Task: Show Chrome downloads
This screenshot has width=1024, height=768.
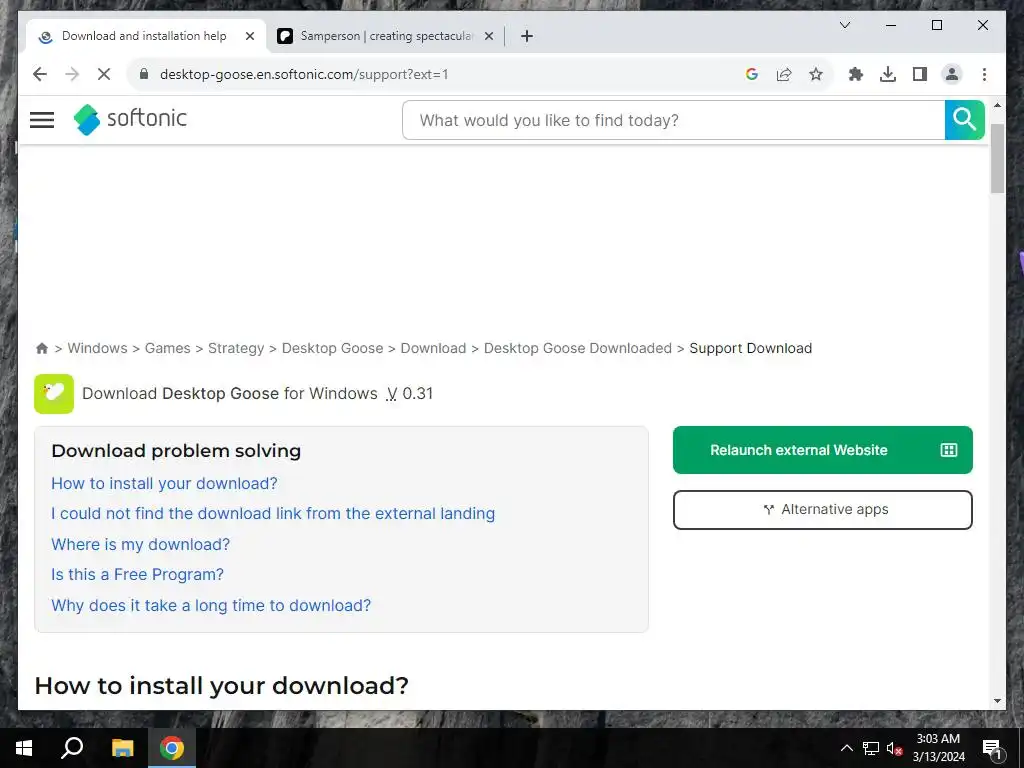Action: (888, 74)
